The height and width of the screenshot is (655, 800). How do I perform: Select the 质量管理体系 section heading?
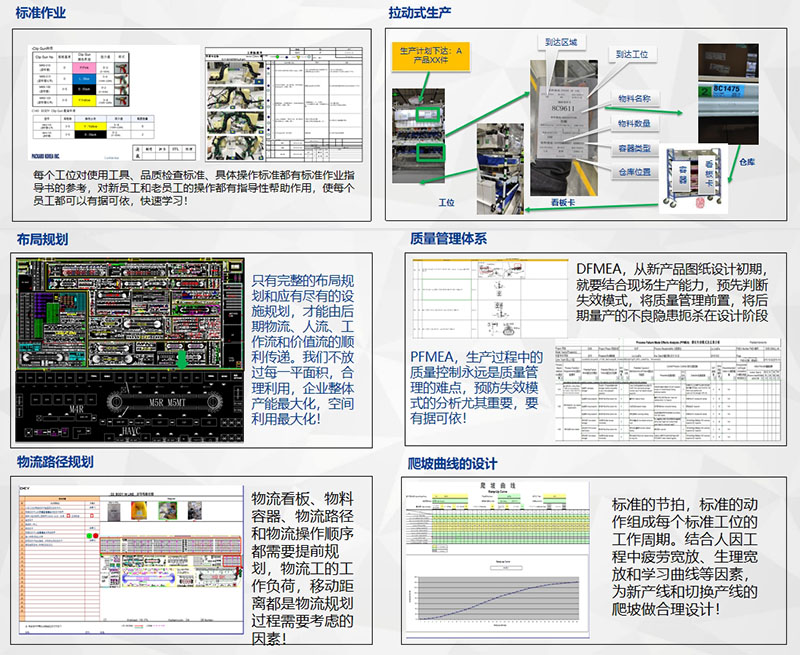click(448, 238)
